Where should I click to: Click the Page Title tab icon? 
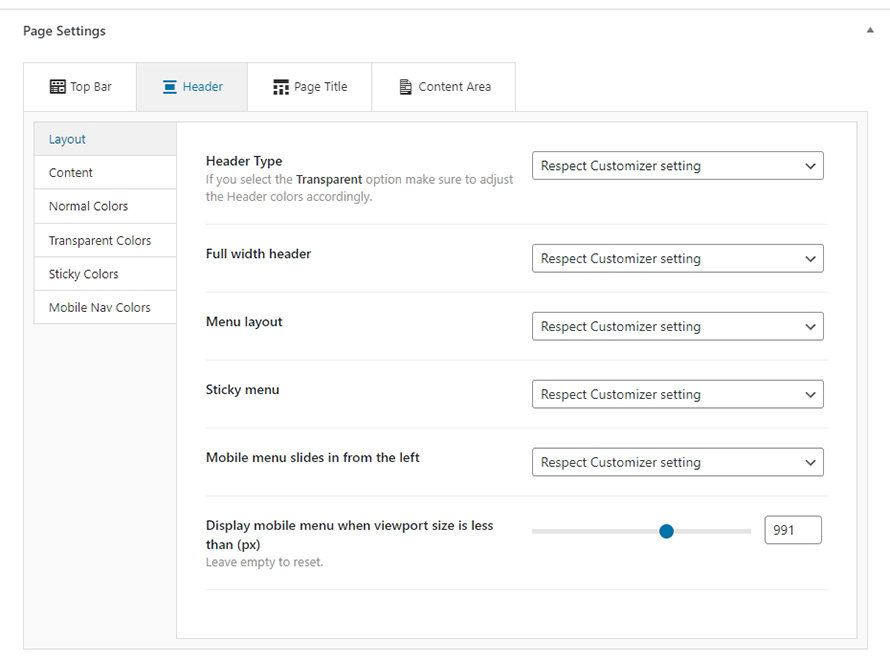click(281, 87)
